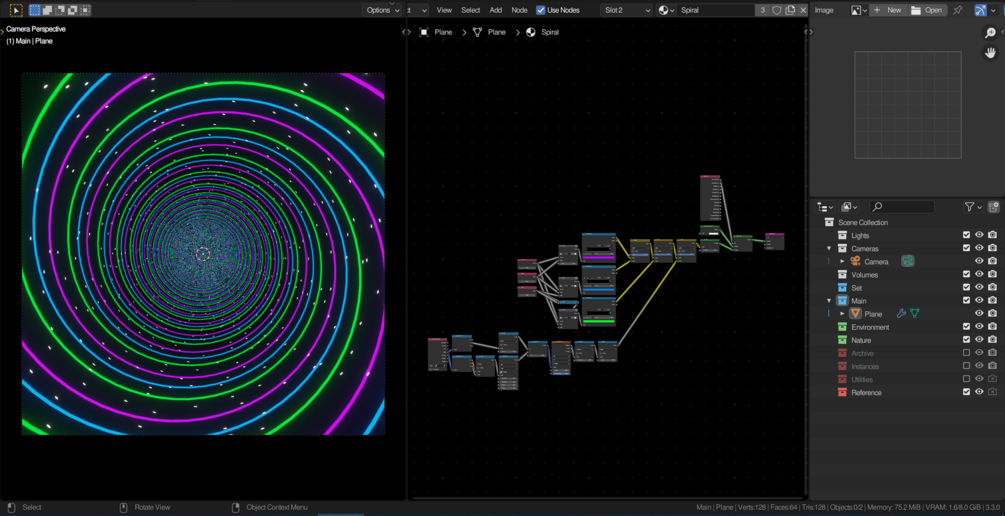Click the node editor horizontal scrollbar

coord(608,497)
